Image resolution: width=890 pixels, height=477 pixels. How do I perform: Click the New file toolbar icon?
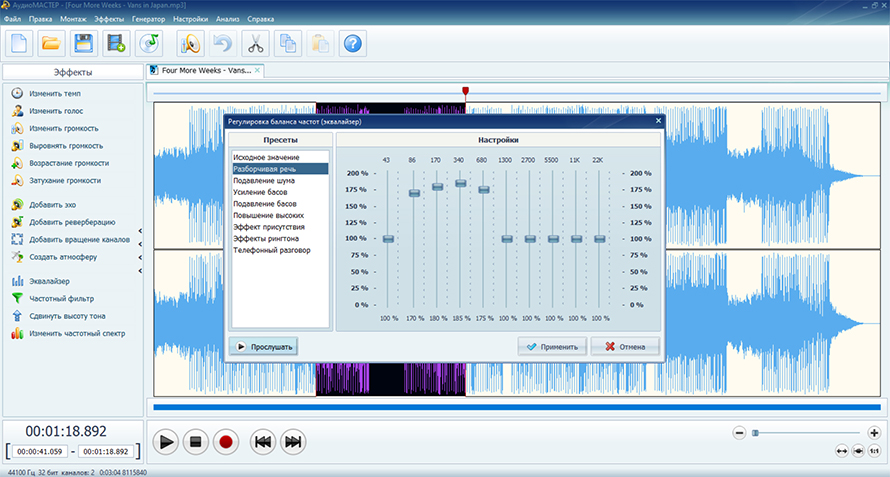tap(20, 43)
